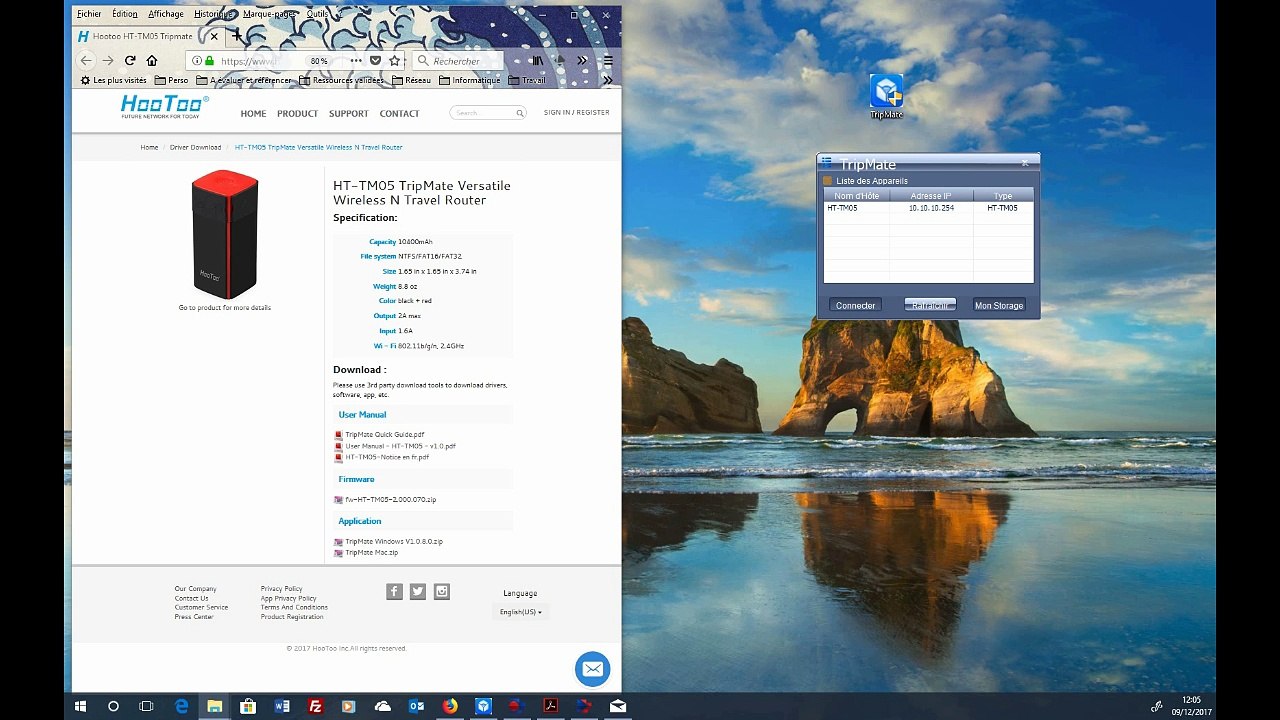Screen dimensions: 1280x720
Task: Click the TripMate window menu icon
Action: click(x=827, y=162)
